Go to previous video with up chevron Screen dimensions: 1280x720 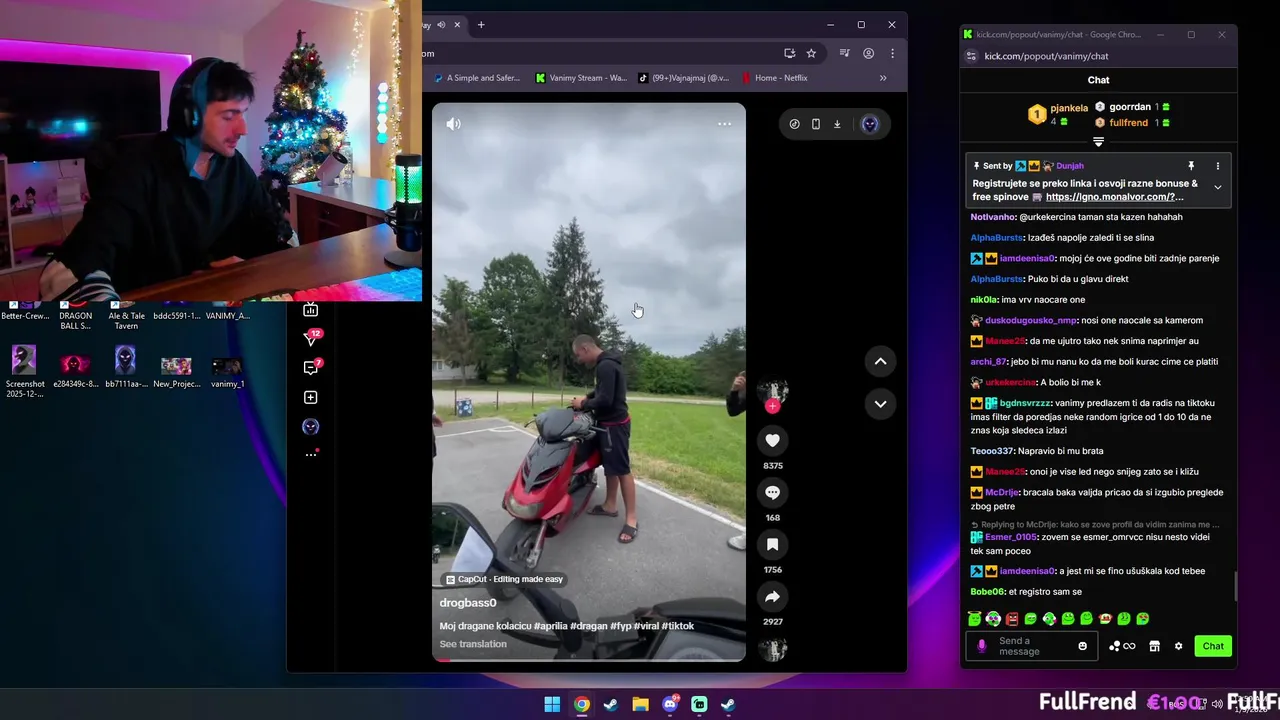click(880, 361)
